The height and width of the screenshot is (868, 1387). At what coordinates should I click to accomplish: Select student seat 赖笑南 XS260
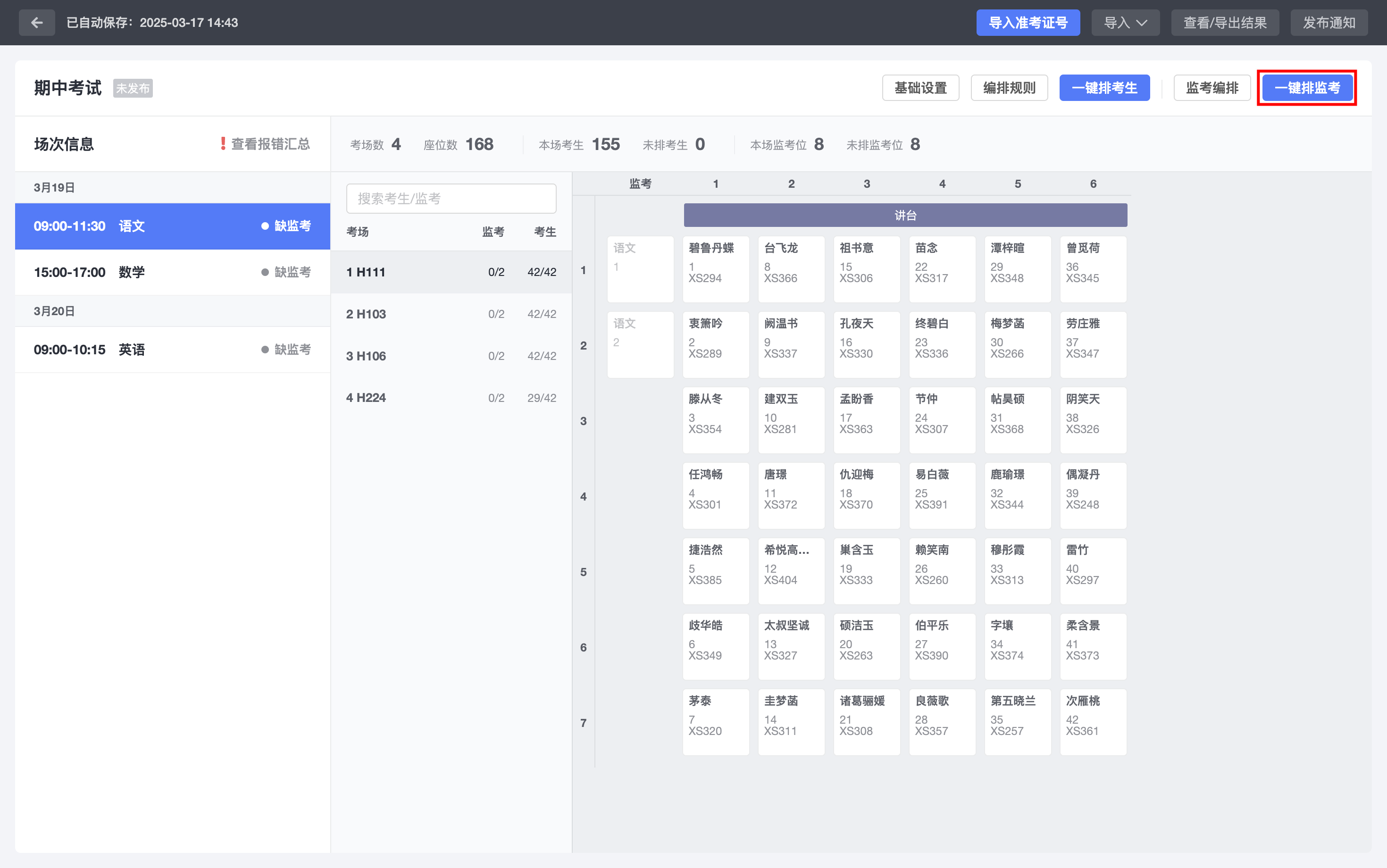[942, 571]
